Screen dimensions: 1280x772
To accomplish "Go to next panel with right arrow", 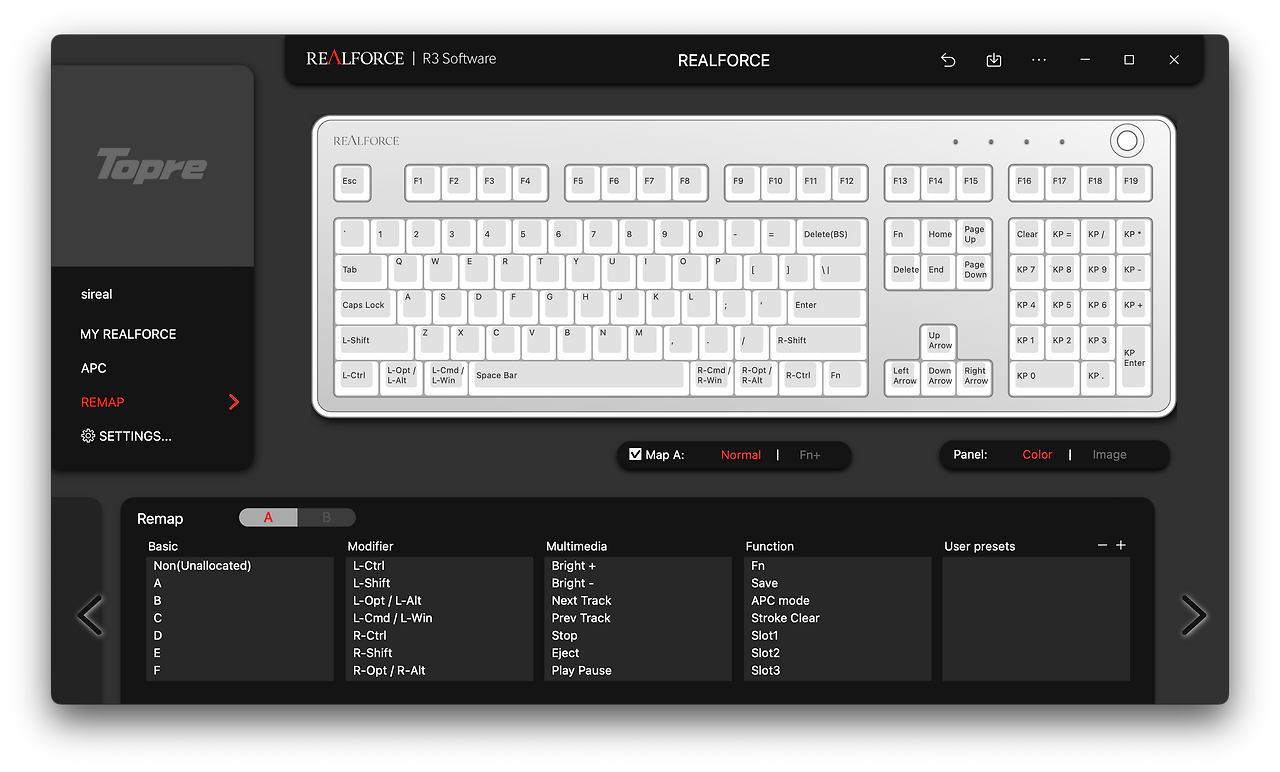I will point(1193,615).
